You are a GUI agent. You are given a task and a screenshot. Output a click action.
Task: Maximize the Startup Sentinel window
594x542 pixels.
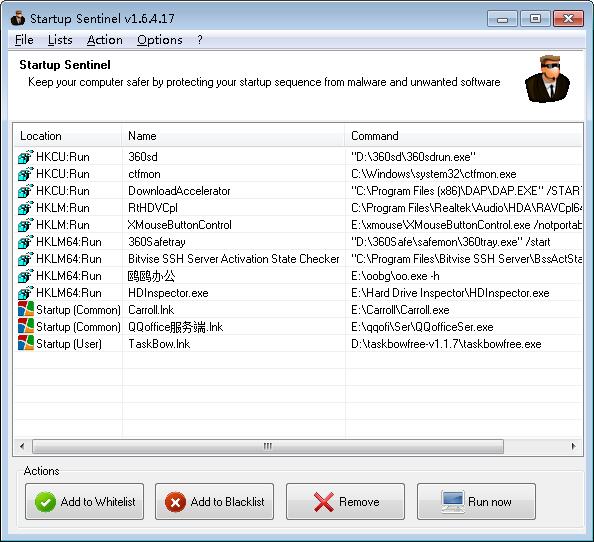[x=535, y=19]
